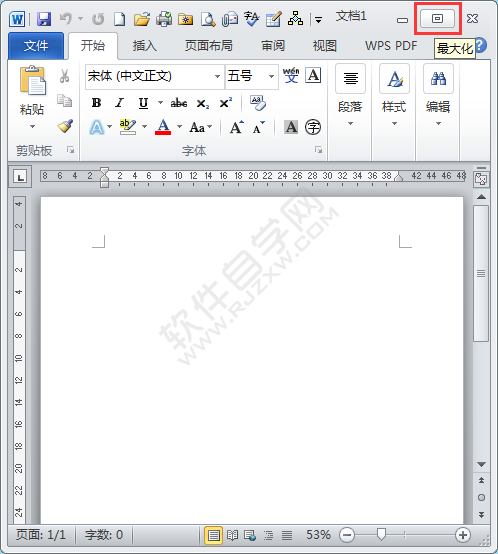
Task: Open the 文件 tab
Action: pyautogui.click(x=36, y=46)
